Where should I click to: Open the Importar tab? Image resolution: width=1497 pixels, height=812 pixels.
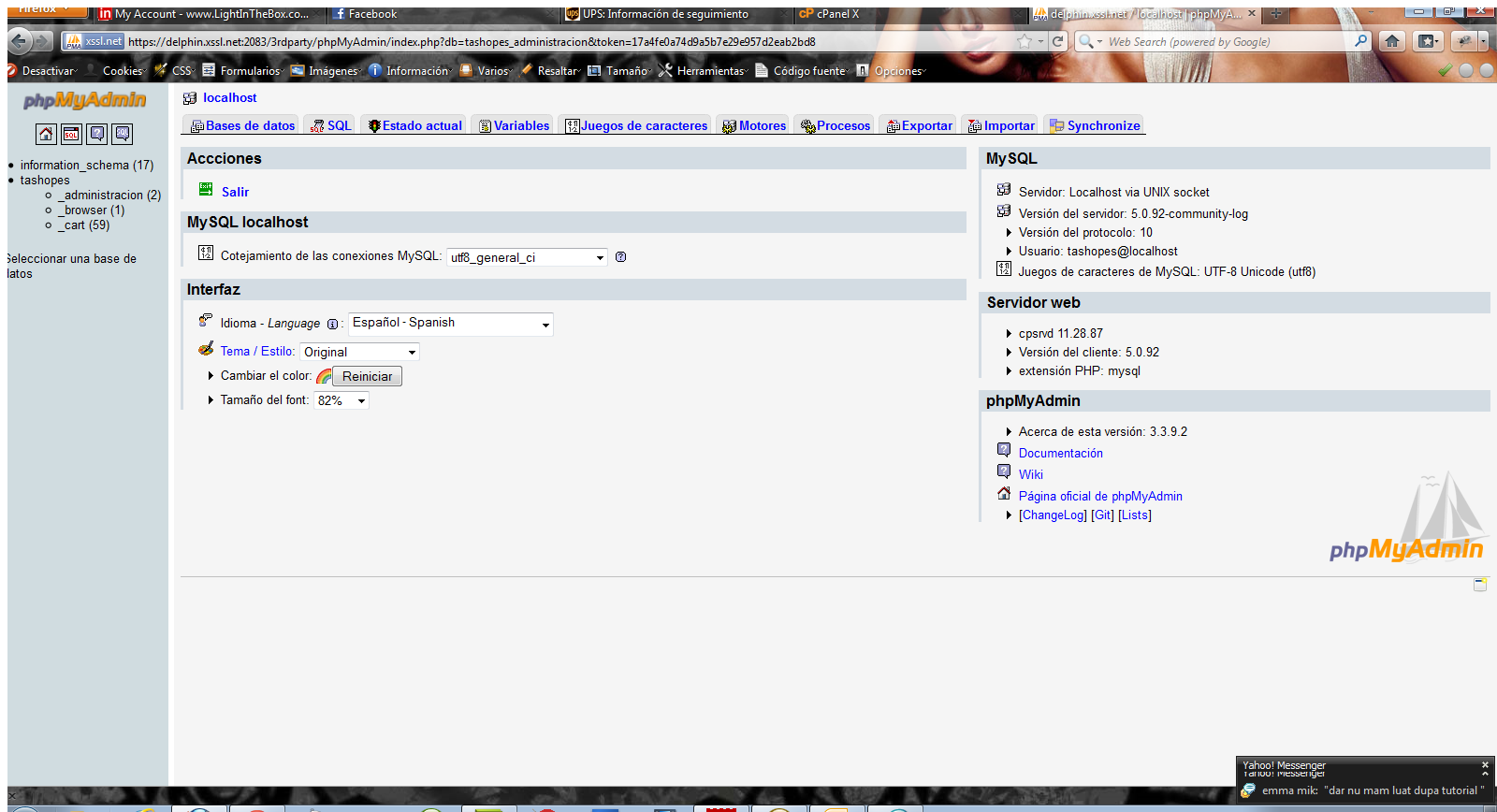click(x=1001, y=125)
